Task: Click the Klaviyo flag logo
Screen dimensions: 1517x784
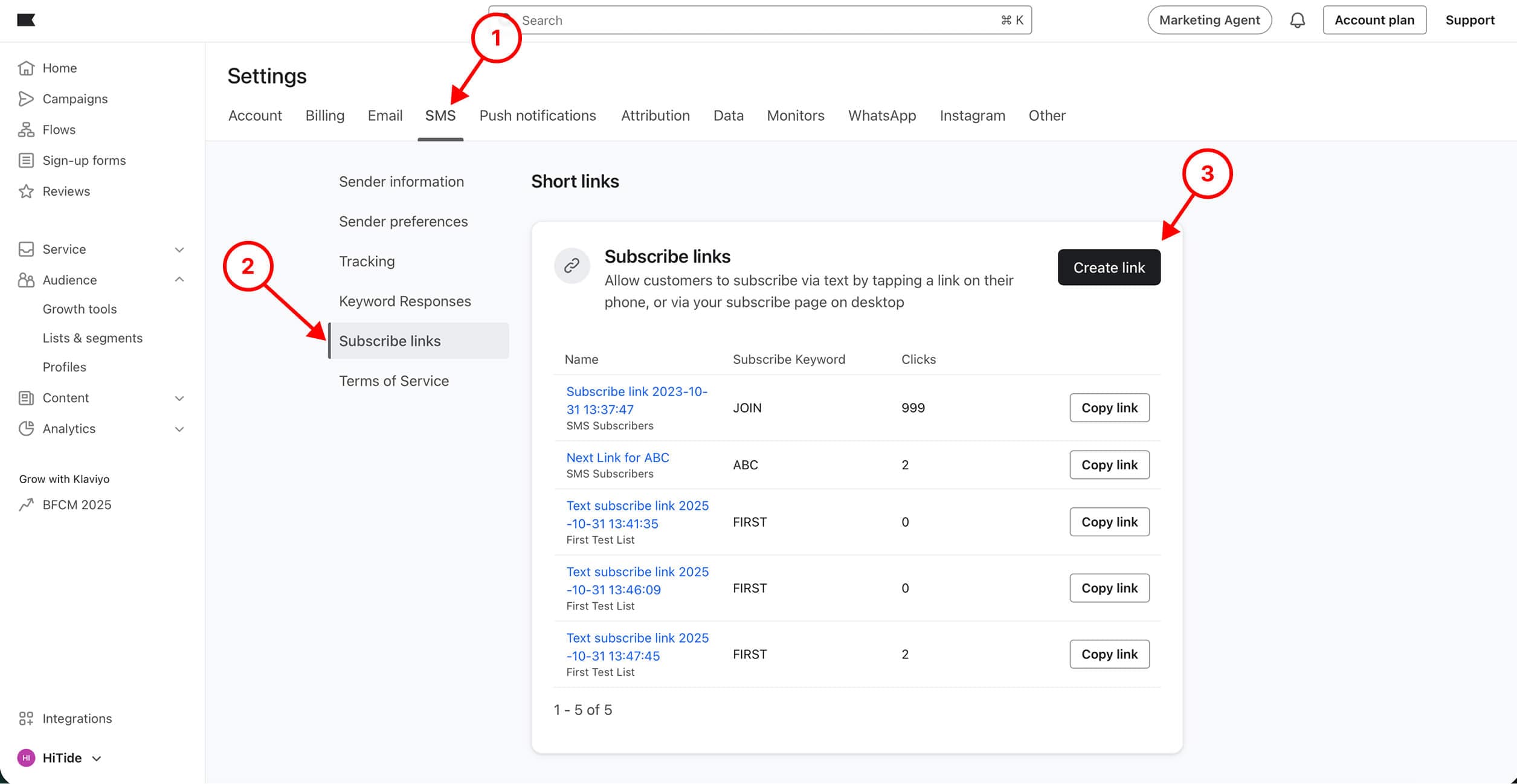Action: point(26,20)
